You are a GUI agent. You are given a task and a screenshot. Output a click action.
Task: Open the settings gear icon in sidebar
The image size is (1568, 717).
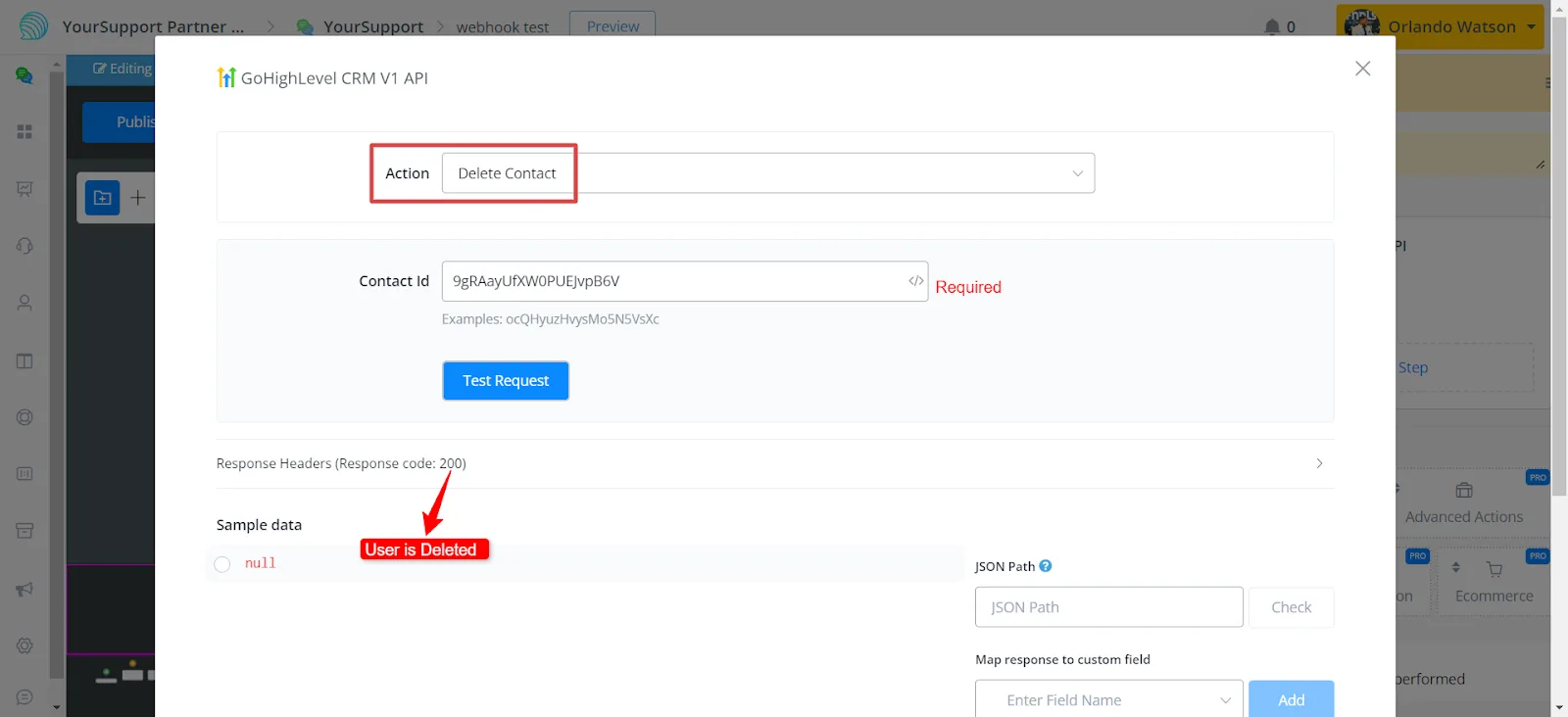pyautogui.click(x=24, y=645)
